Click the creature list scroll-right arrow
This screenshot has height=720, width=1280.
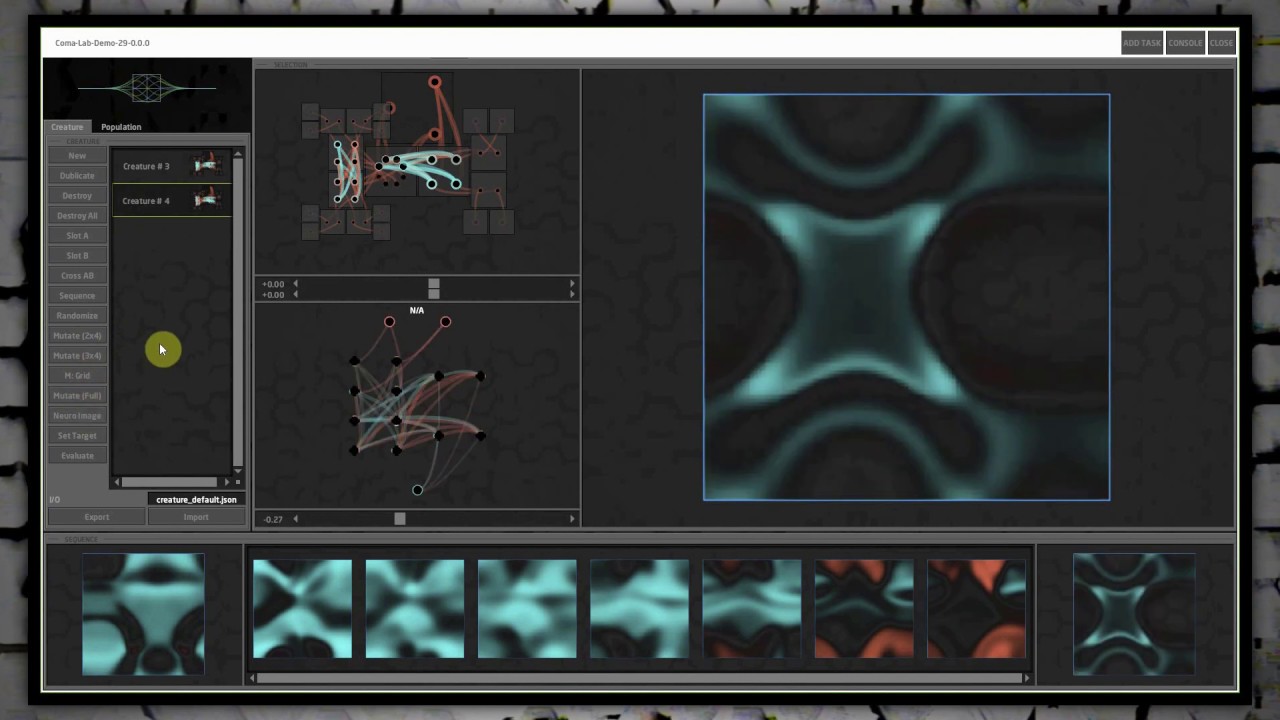(227, 482)
